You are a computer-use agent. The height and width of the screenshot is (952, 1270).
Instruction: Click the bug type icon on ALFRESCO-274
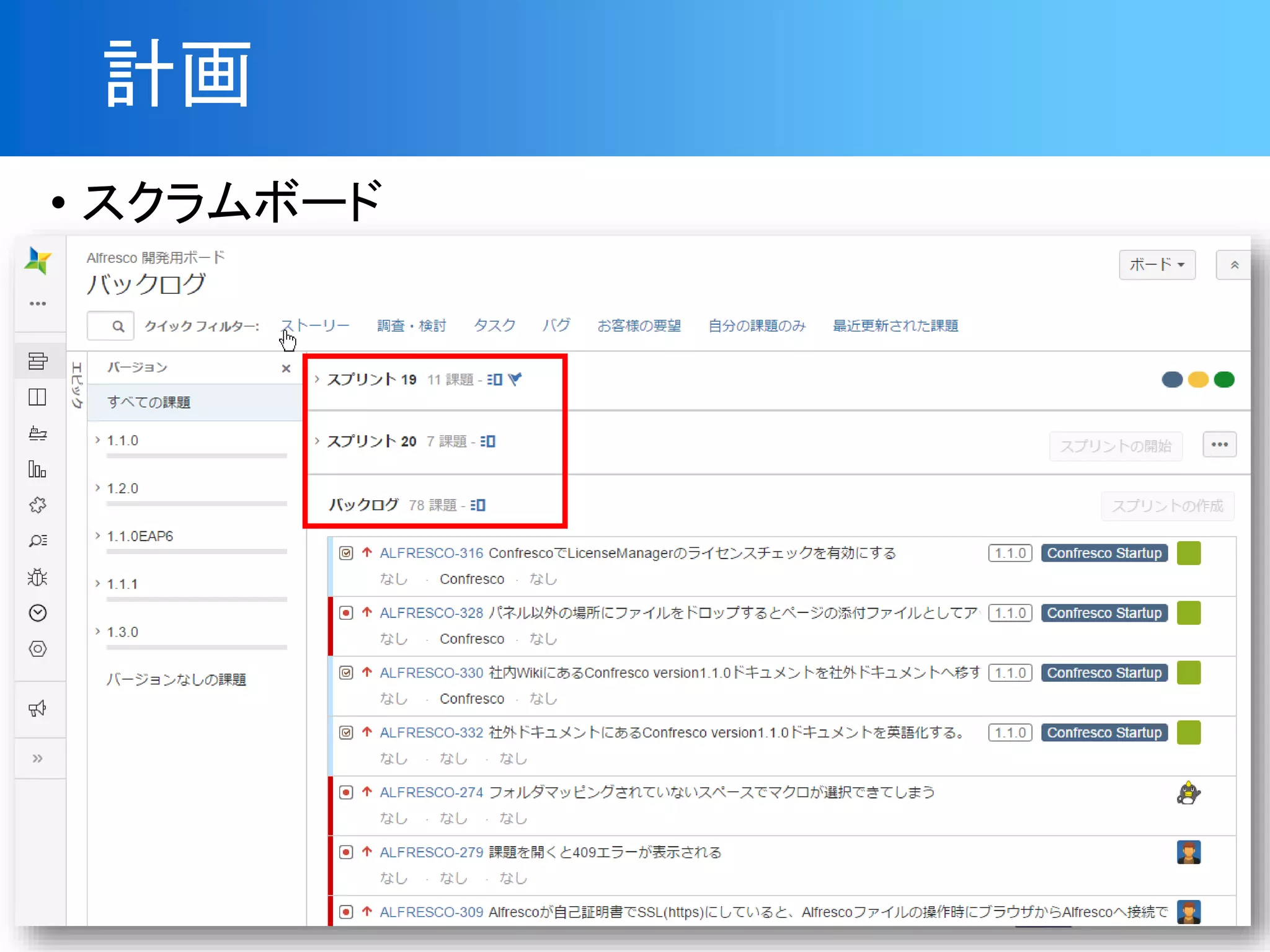[x=346, y=792]
